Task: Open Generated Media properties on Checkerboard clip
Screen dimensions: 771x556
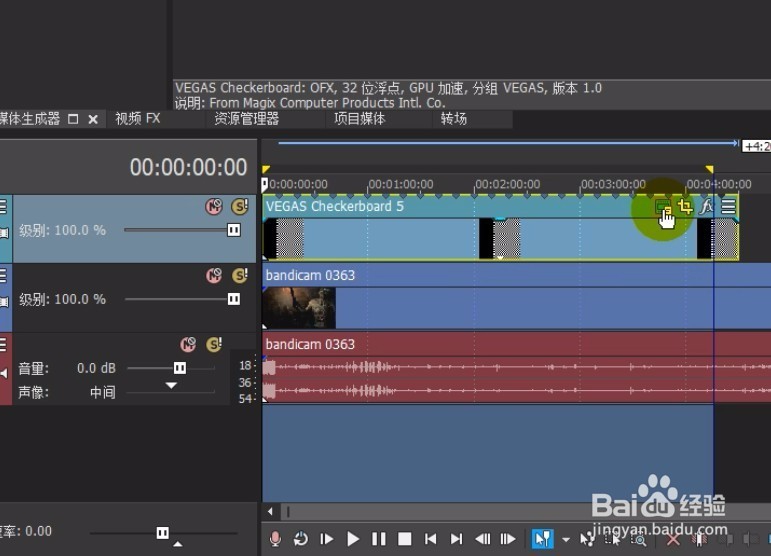Action: pyautogui.click(x=663, y=206)
